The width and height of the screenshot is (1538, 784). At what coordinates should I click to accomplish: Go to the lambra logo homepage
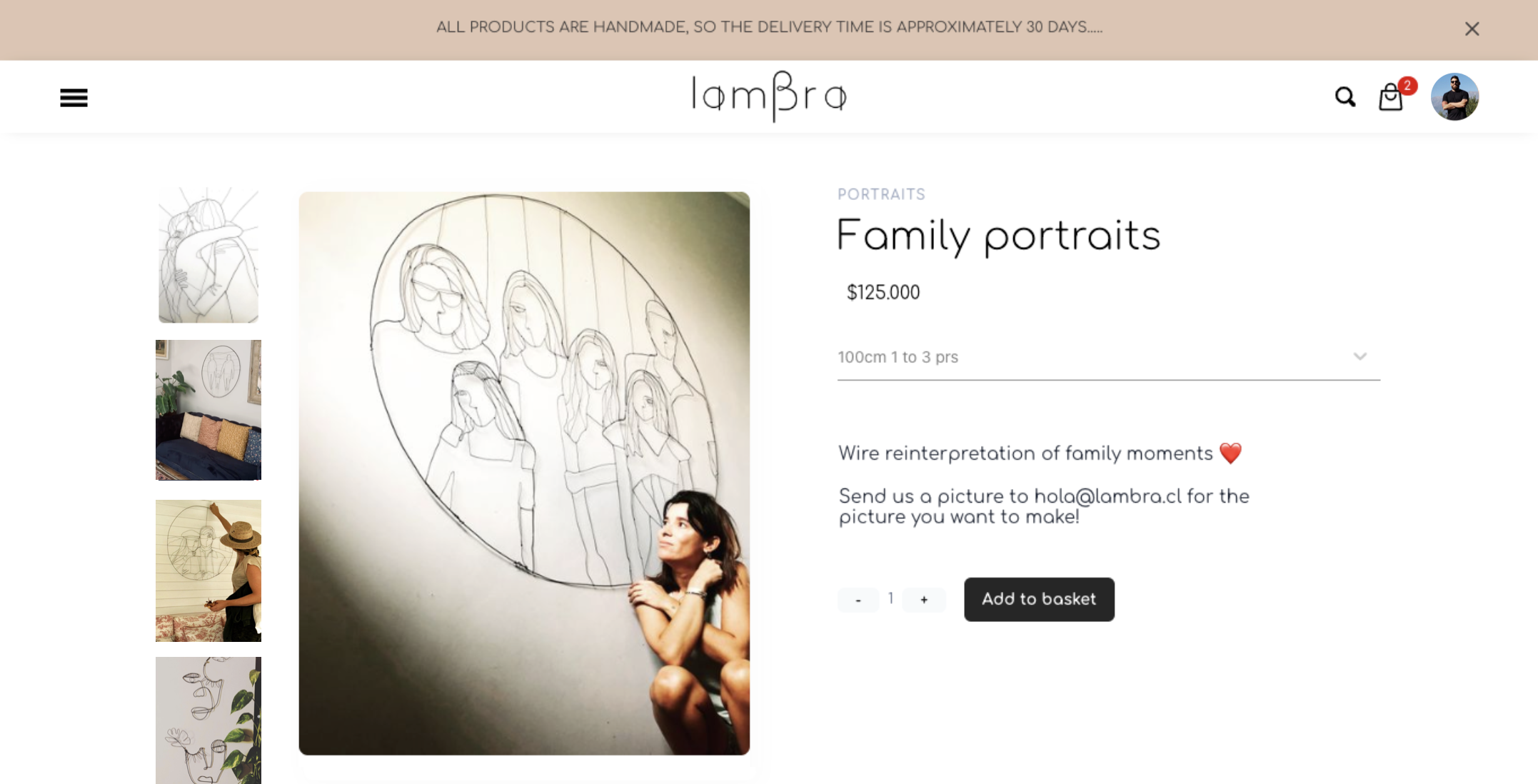(769, 96)
